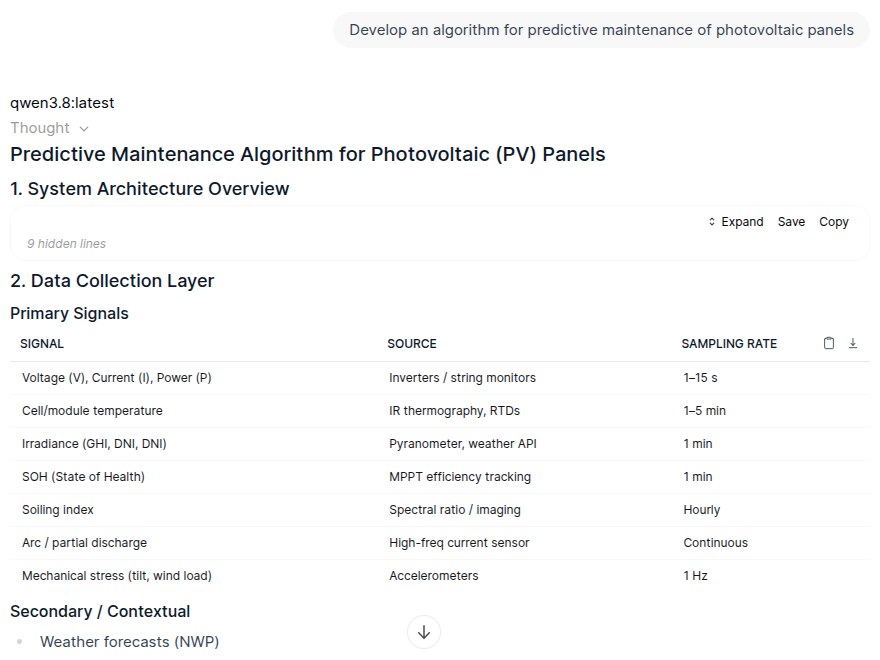
Task: Click the expand arrows icon beside Expand
Action: [x=712, y=222]
